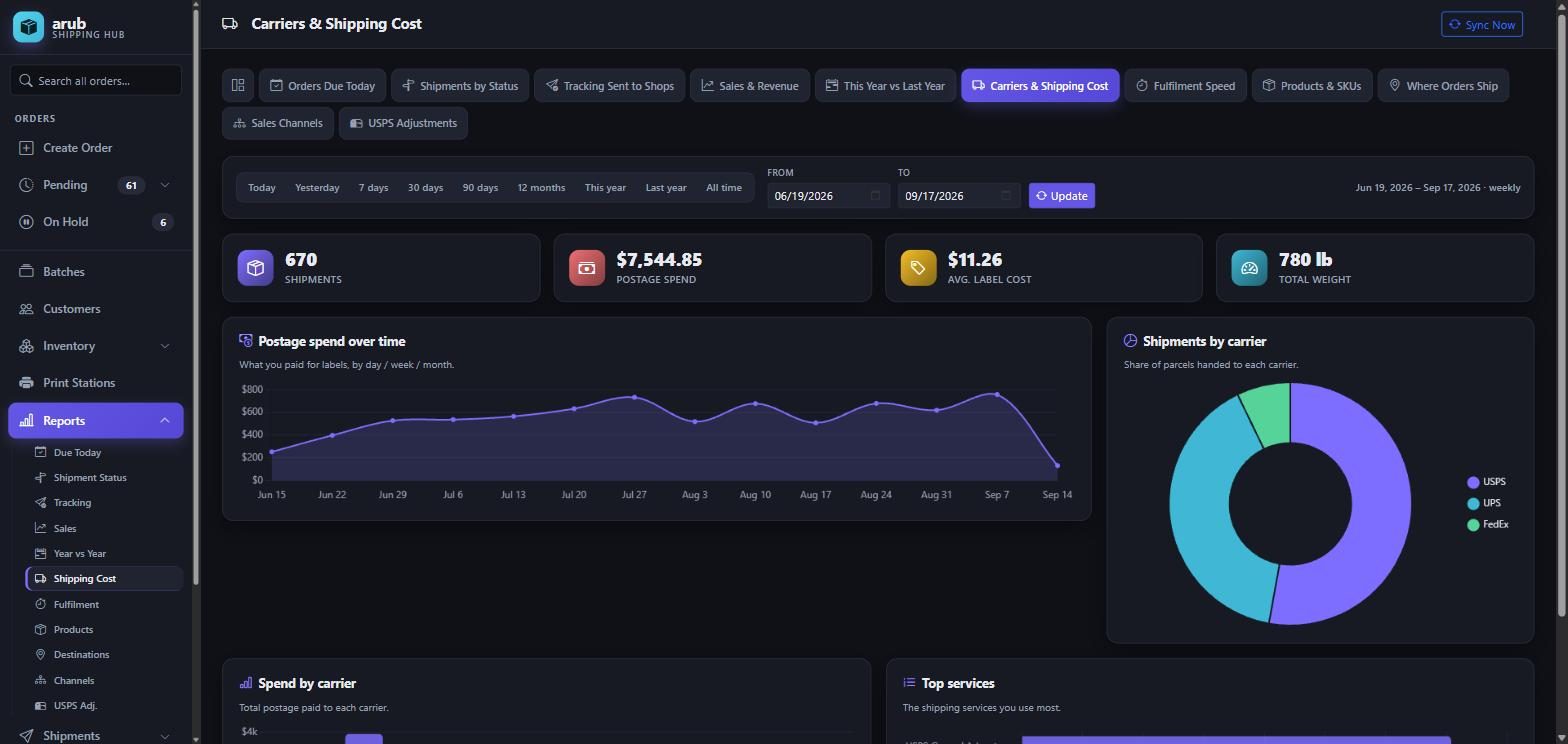1568x744 pixels.
Task: Click the teal Total Weight gauge icon
Action: 1249,268
